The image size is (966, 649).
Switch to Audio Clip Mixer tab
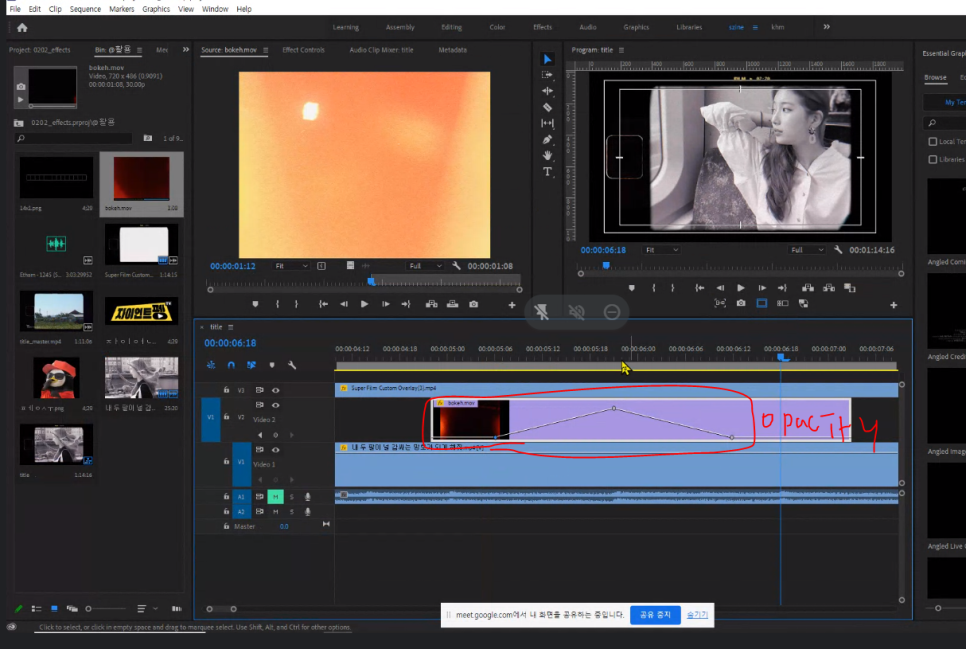click(381, 50)
